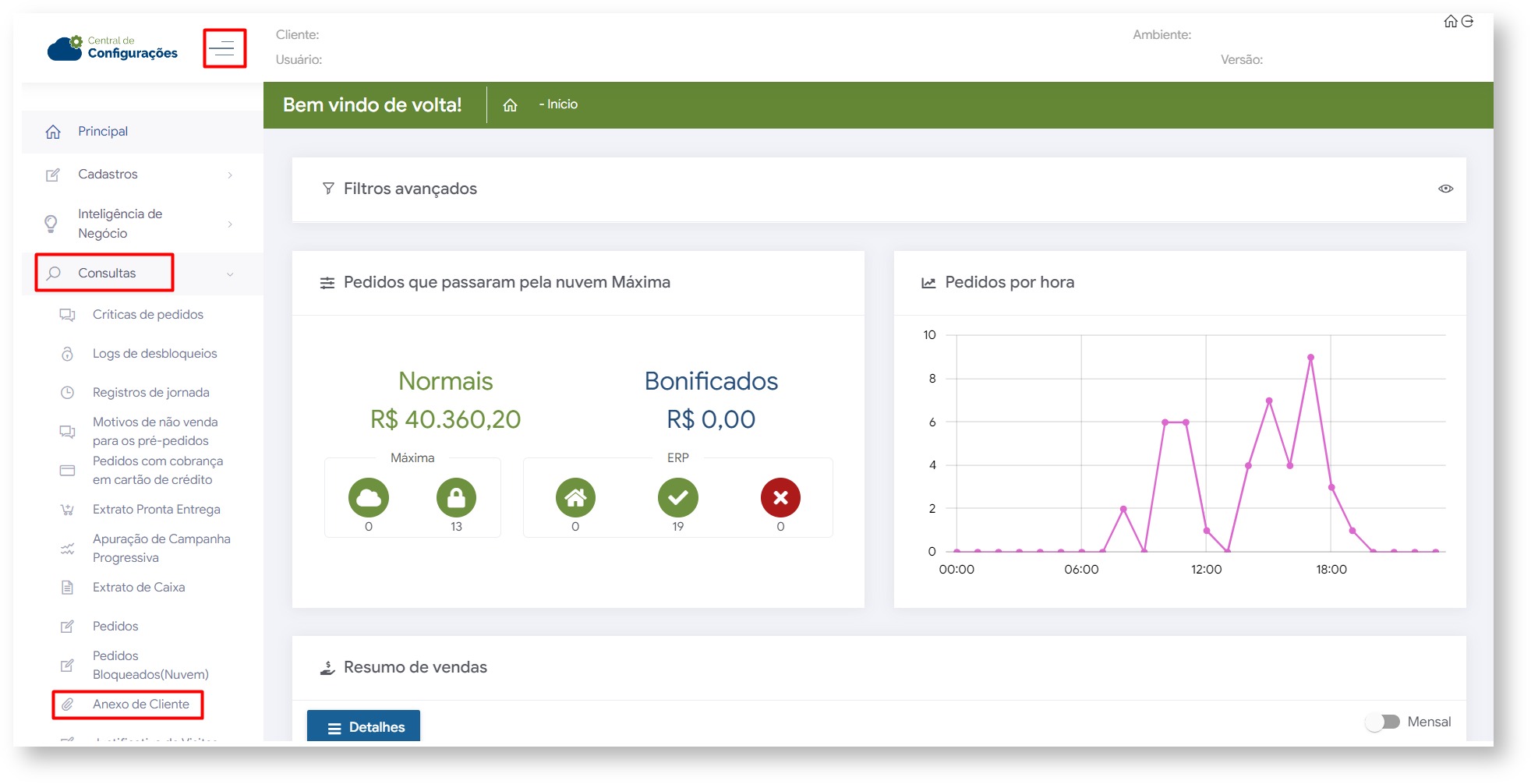Click the green house icon under ERP

575,498
